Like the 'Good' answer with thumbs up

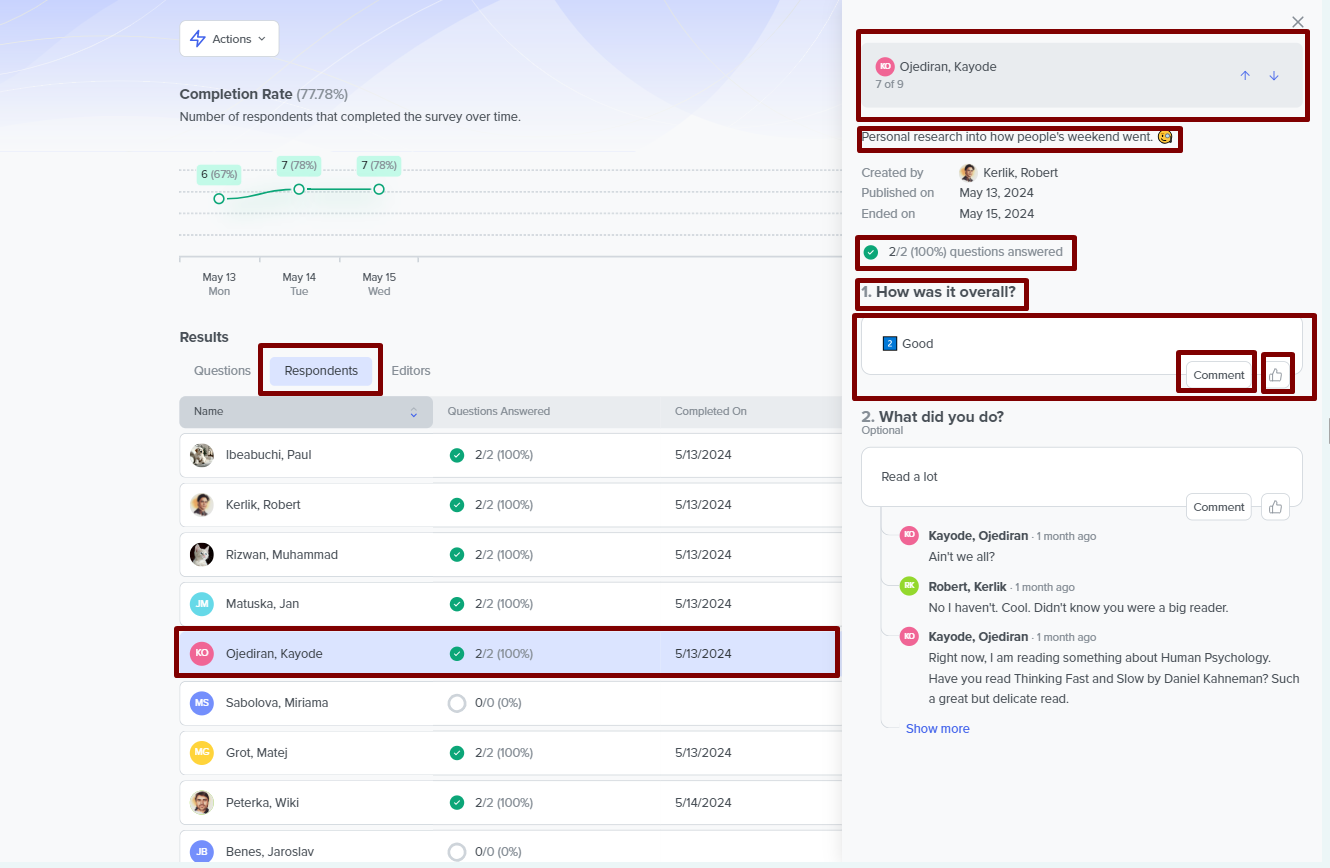(1276, 375)
